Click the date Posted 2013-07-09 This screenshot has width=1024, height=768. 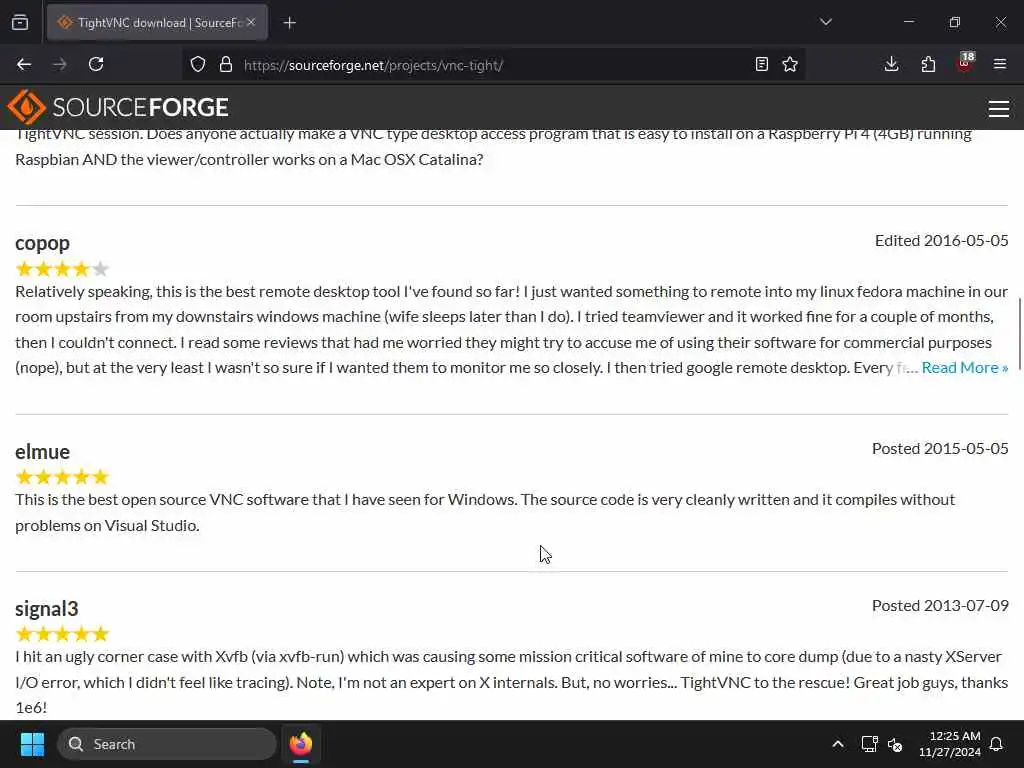[940, 605]
